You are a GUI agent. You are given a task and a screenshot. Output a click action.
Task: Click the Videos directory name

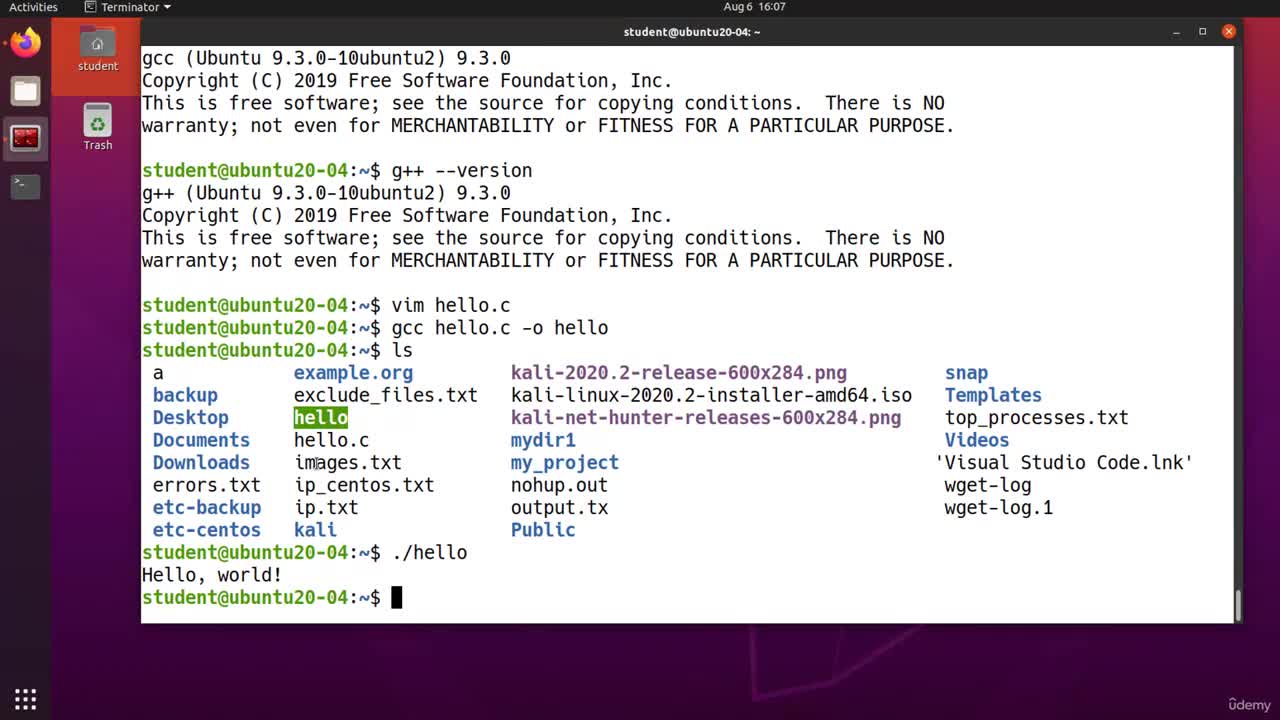(977, 440)
